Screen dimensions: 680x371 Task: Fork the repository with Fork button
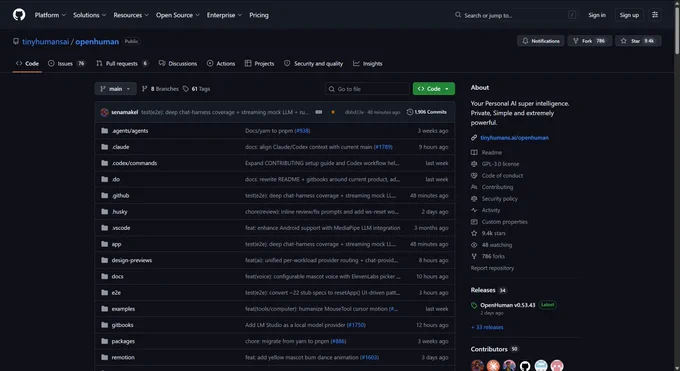(590, 41)
